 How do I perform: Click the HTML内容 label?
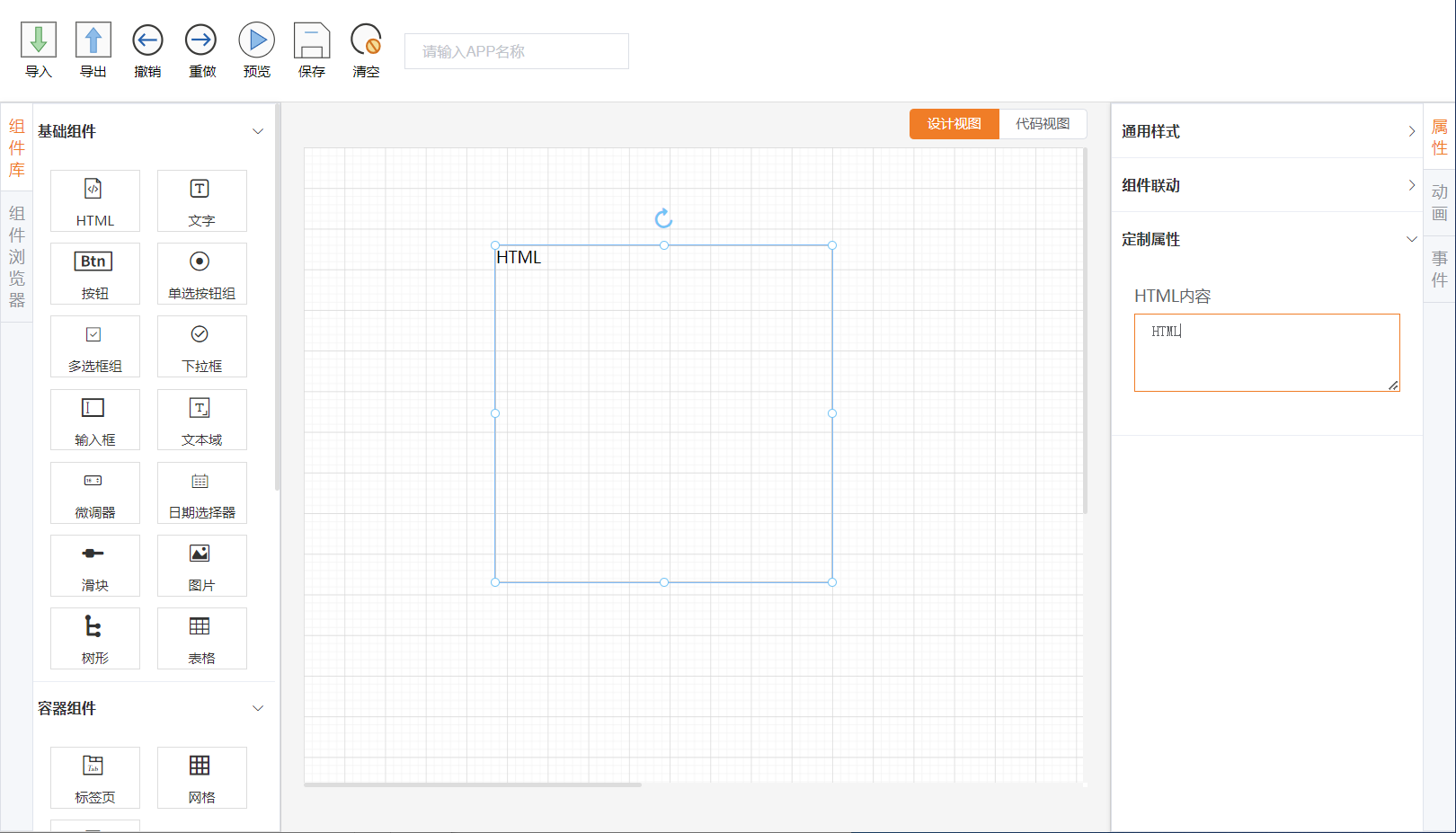(1172, 296)
